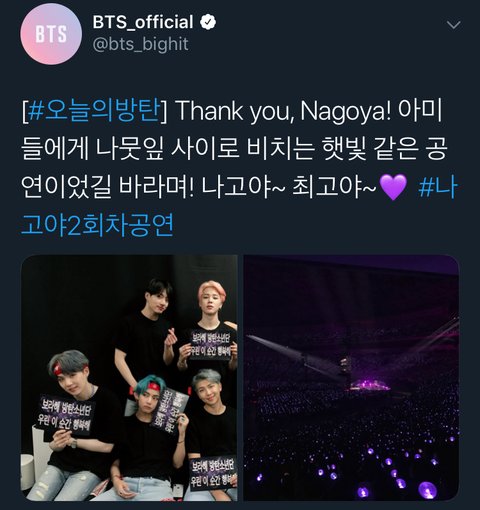Open the #오늘의방탄 hashtag
The image size is (480, 510).
tap(93, 110)
